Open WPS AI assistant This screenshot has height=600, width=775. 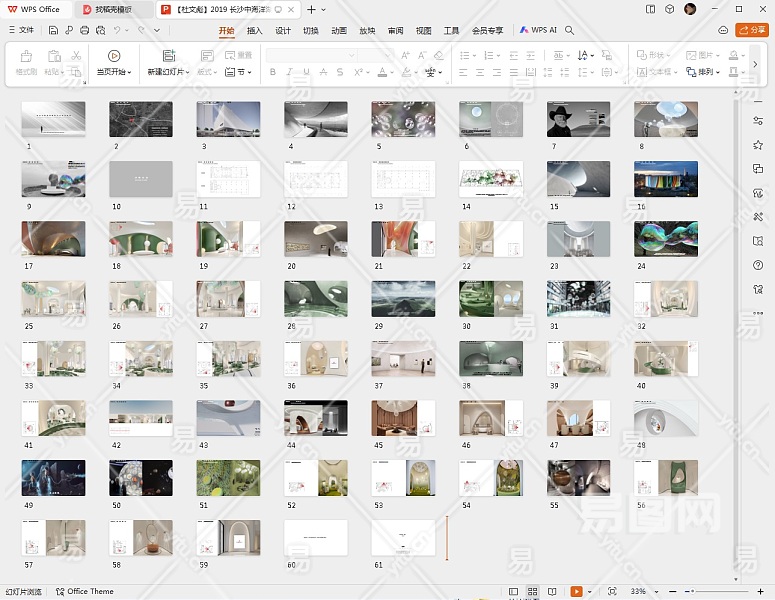(538, 31)
